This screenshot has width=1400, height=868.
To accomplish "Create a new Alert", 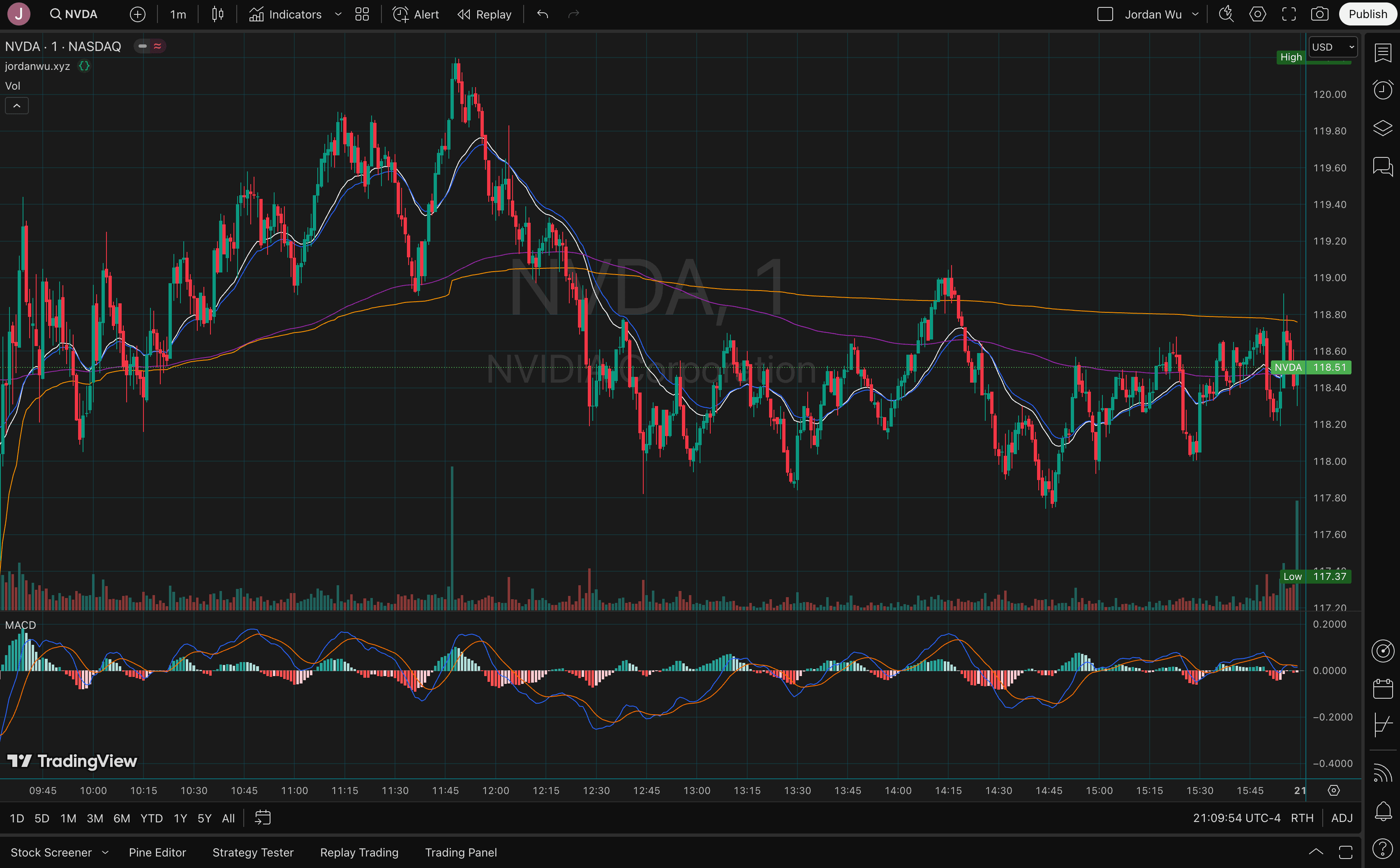I will 416,14.
